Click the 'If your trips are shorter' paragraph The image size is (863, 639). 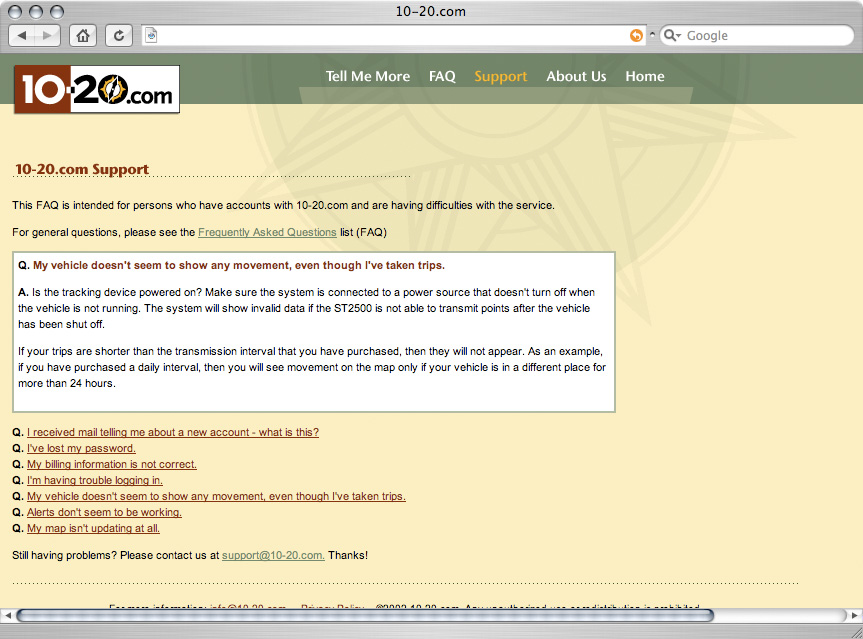(312, 367)
